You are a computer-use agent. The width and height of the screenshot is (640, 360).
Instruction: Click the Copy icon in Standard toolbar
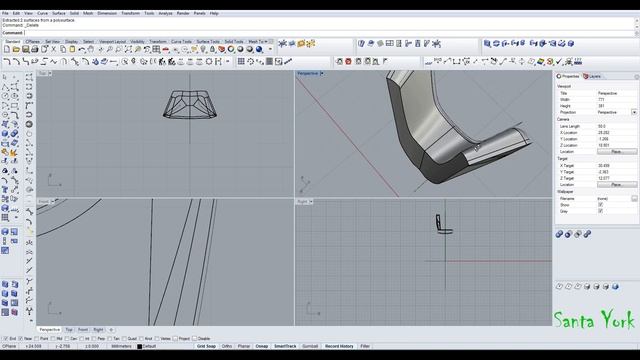[x=63, y=49]
